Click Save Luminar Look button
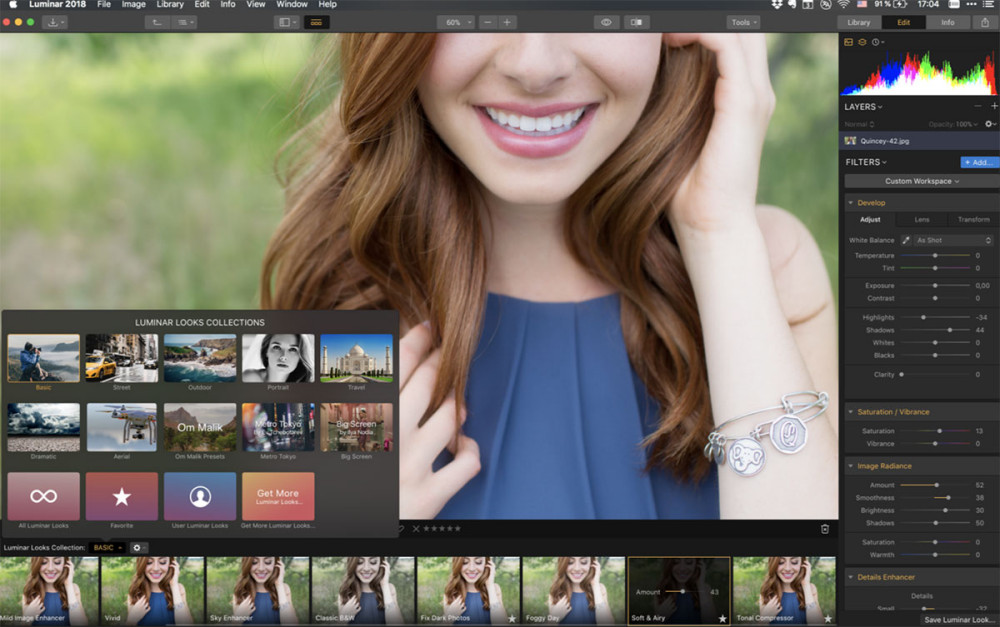Image resolution: width=1000 pixels, height=627 pixels. (x=957, y=619)
